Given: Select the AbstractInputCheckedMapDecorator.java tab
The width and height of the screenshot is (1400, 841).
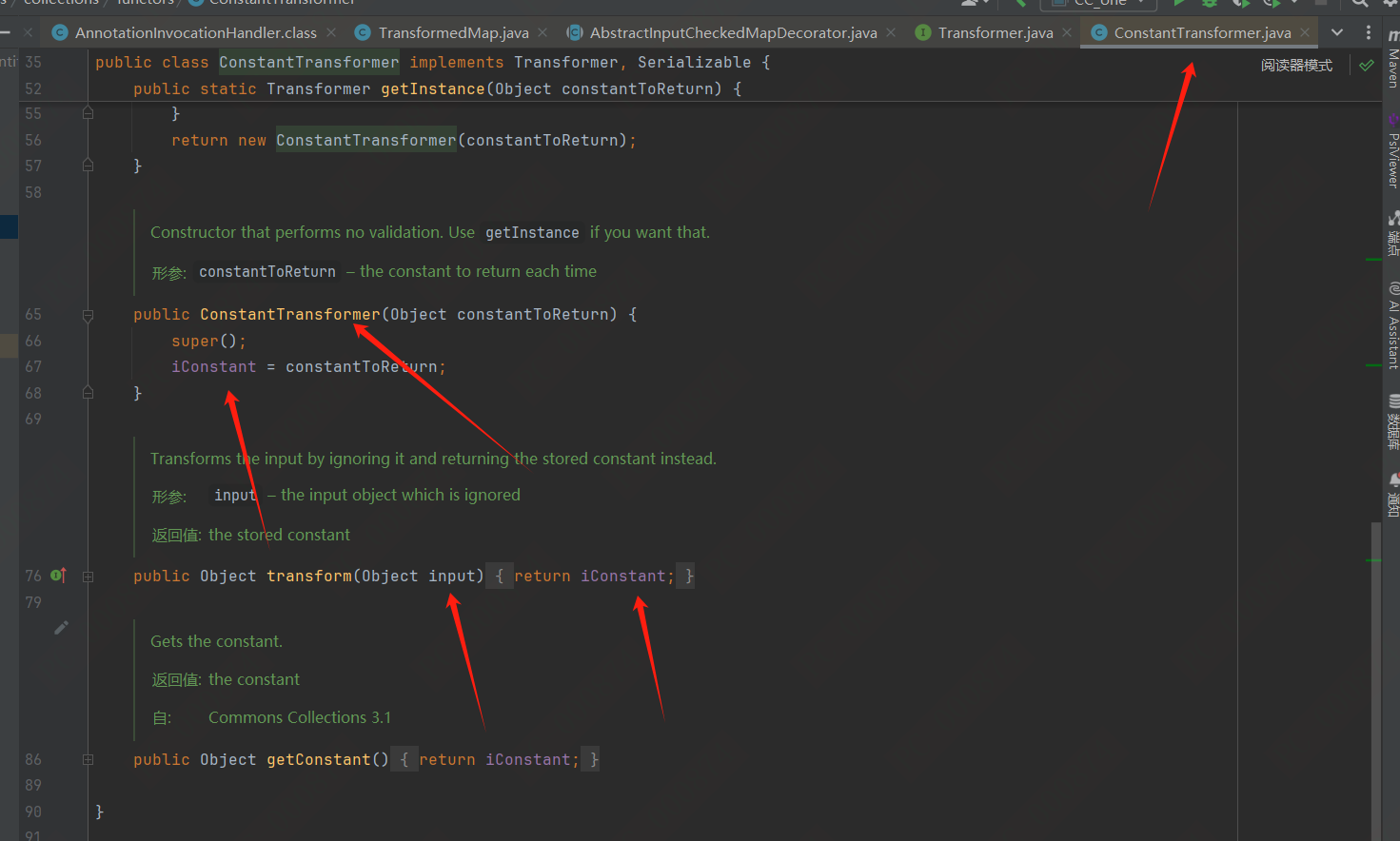Looking at the screenshot, I should [733, 32].
